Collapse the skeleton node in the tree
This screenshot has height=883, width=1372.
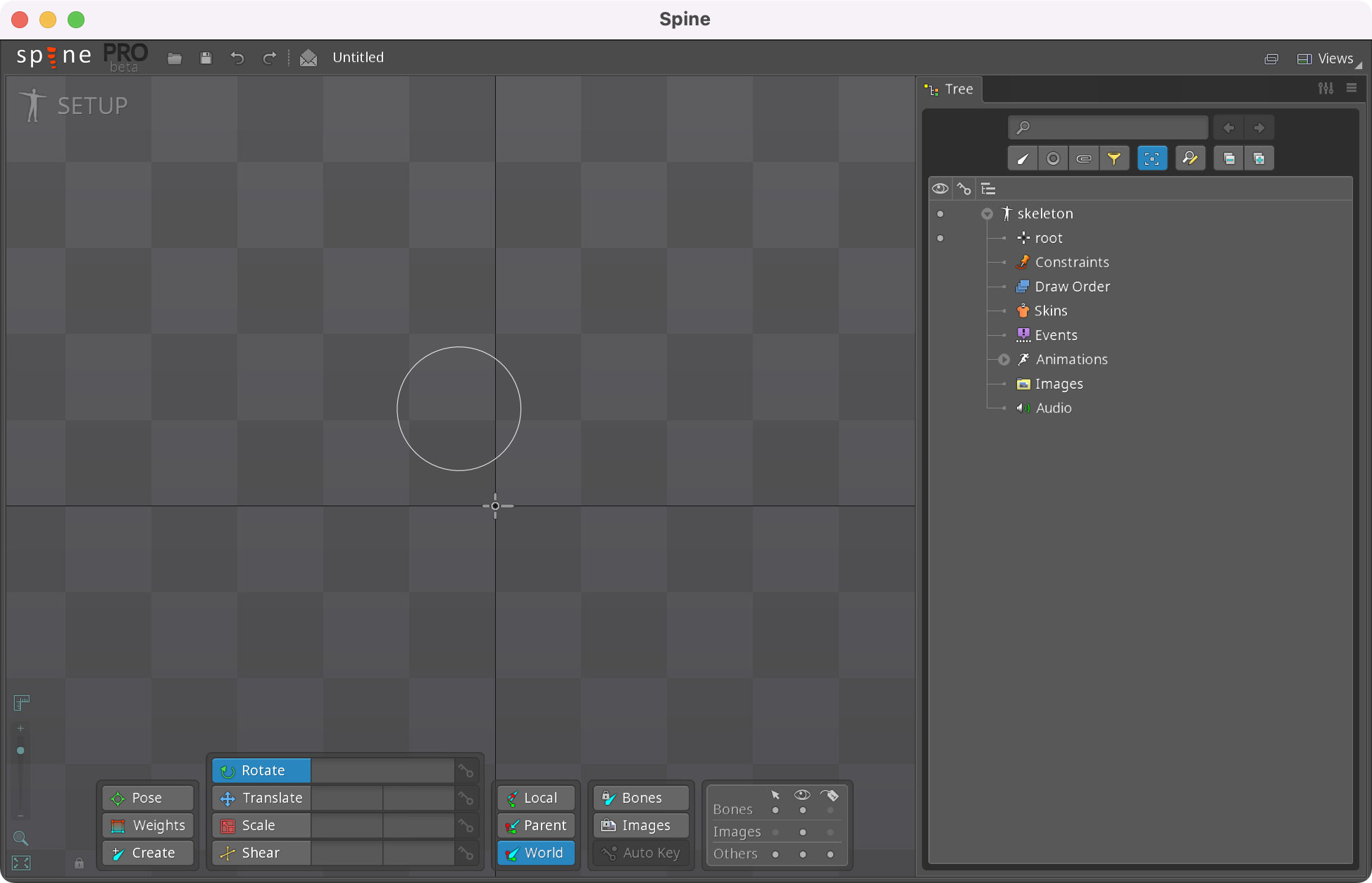tap(987, 213)
